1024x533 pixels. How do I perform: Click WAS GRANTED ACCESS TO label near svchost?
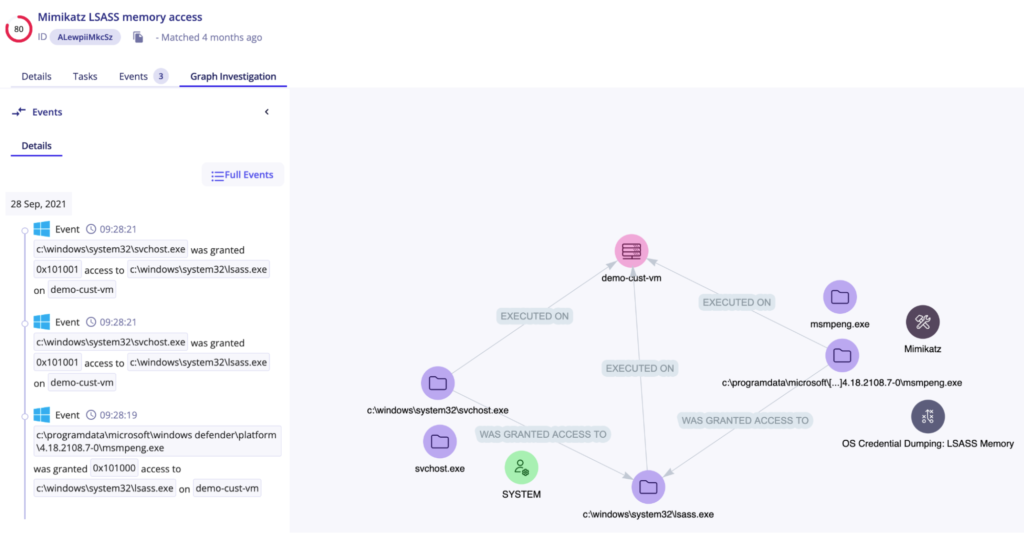point(543,434)
